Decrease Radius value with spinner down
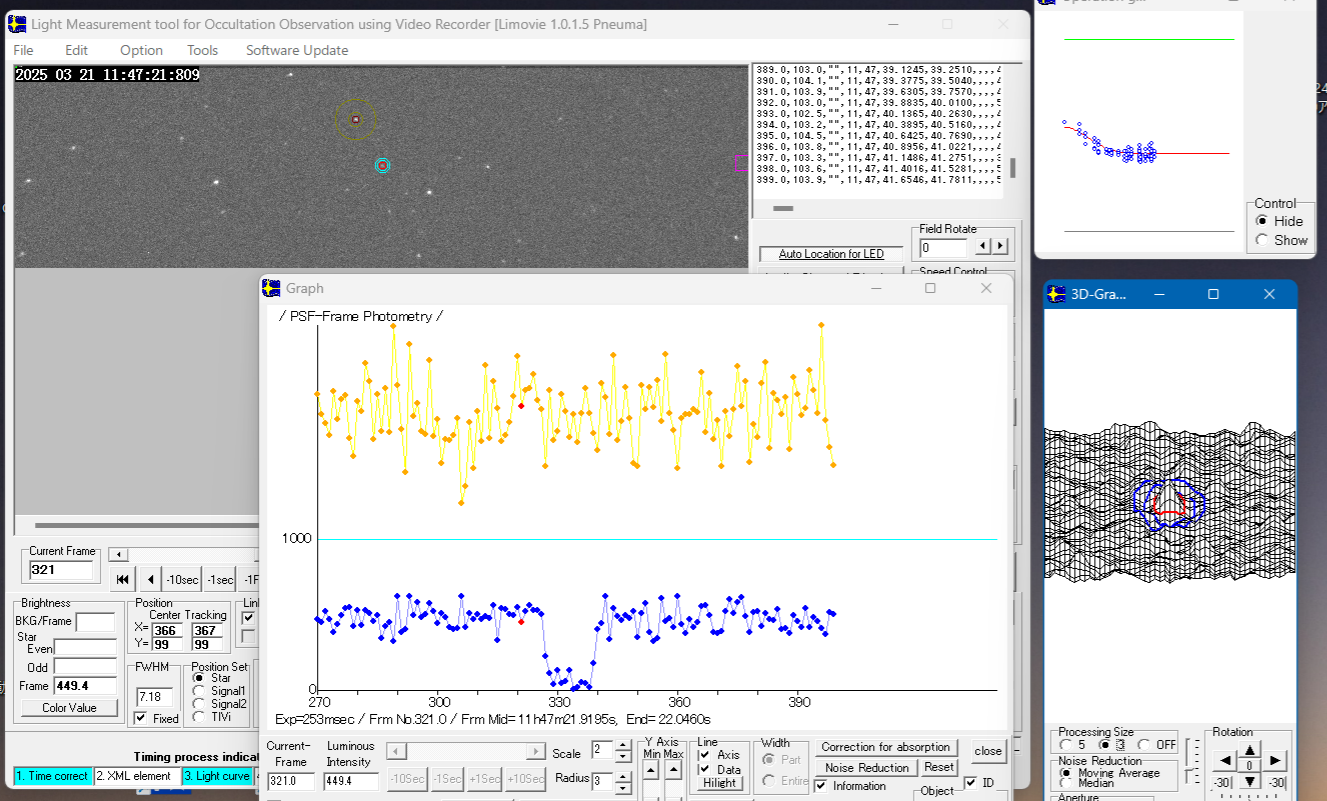 (x=624, y=786)
